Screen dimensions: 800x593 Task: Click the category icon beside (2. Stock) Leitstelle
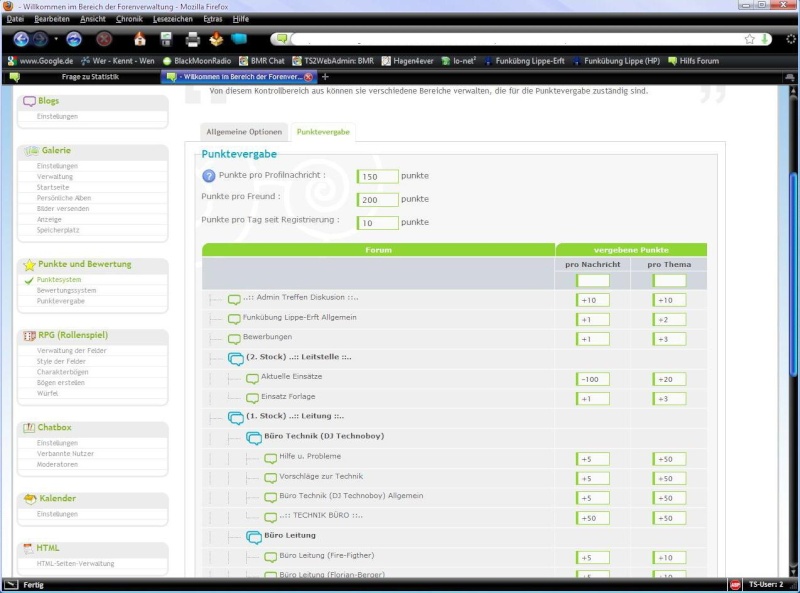point(235,359)
